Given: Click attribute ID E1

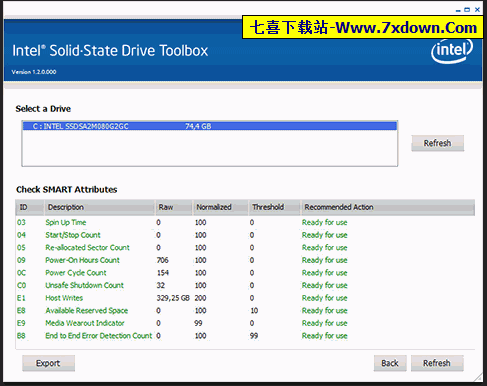Looking at the screenshot, I should (21, 298).
